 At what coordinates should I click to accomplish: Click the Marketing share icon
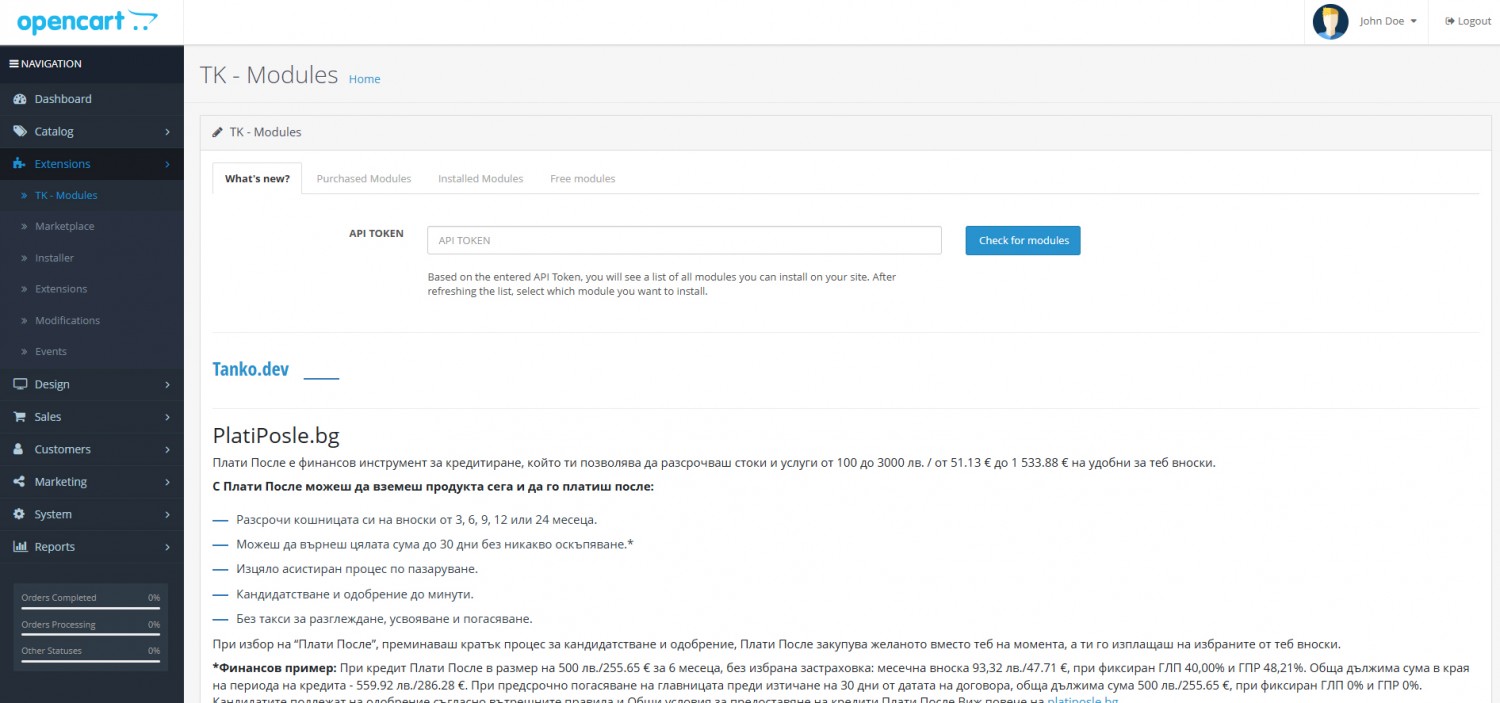click(x=19, y=482)
